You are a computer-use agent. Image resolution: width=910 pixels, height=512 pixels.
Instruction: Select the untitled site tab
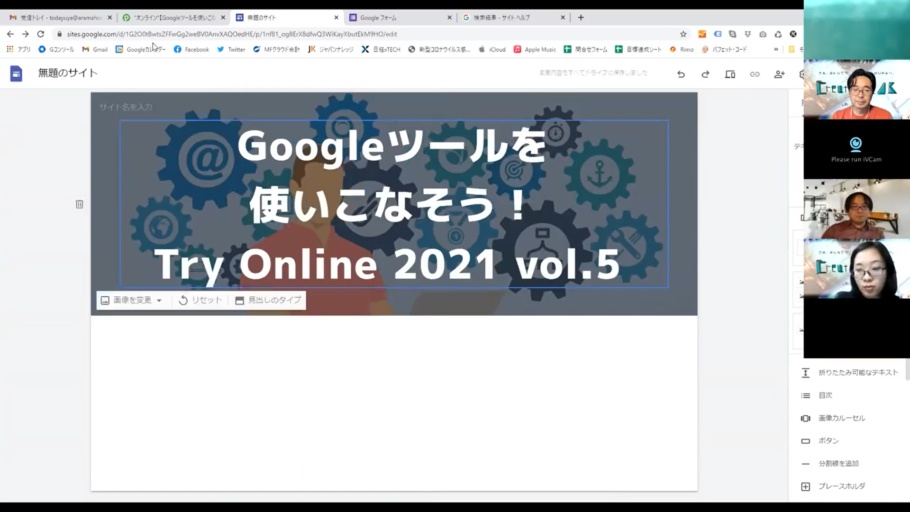click(287, 17)
